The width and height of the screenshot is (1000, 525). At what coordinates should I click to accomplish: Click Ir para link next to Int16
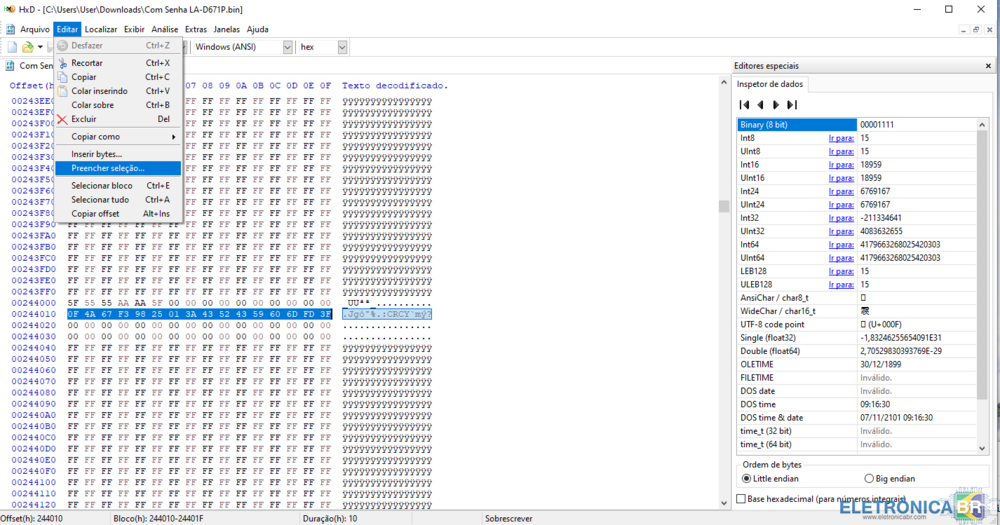tap(840, 164)
